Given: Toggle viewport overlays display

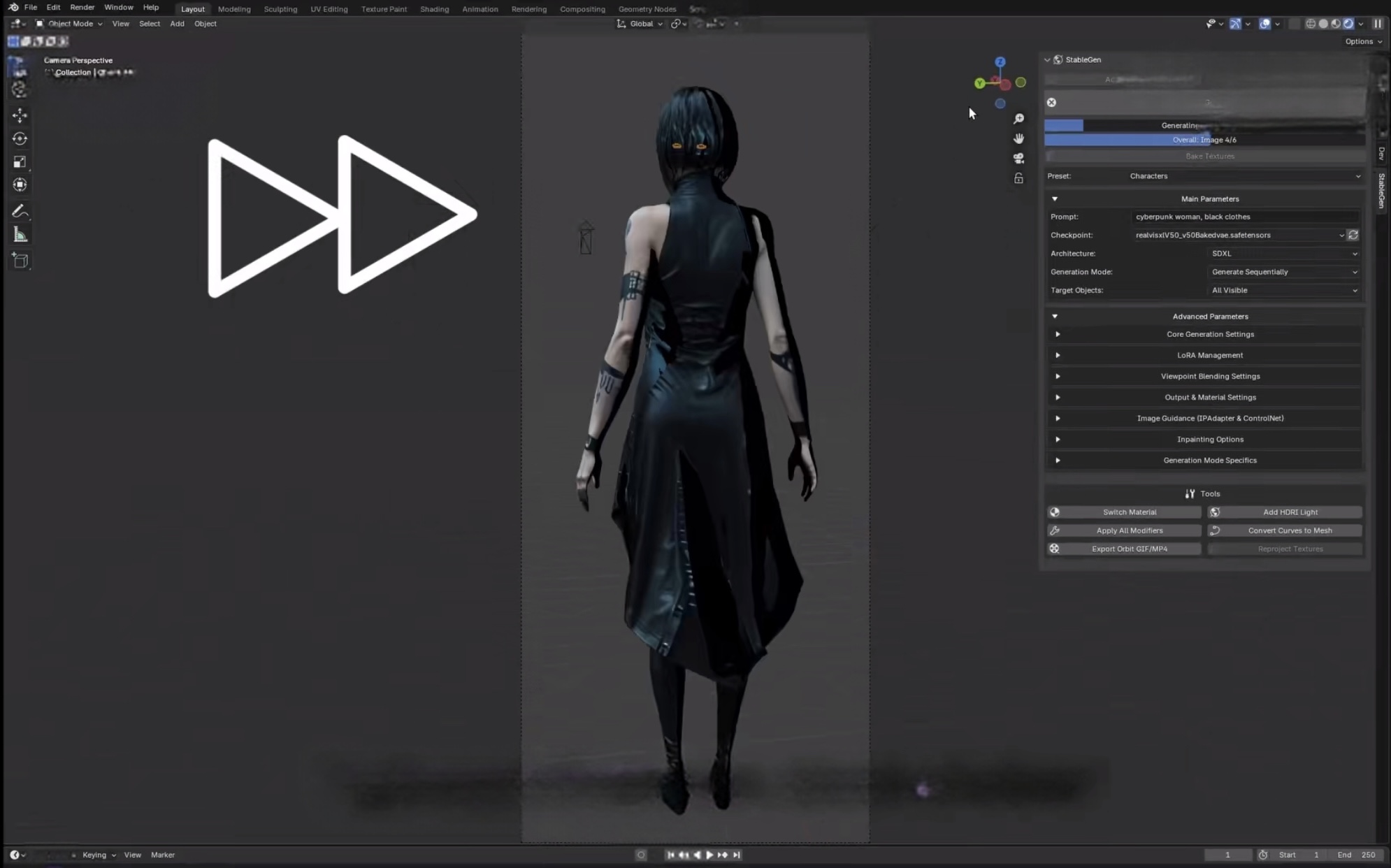Looking at the screenshot, I should [1264, 24].
